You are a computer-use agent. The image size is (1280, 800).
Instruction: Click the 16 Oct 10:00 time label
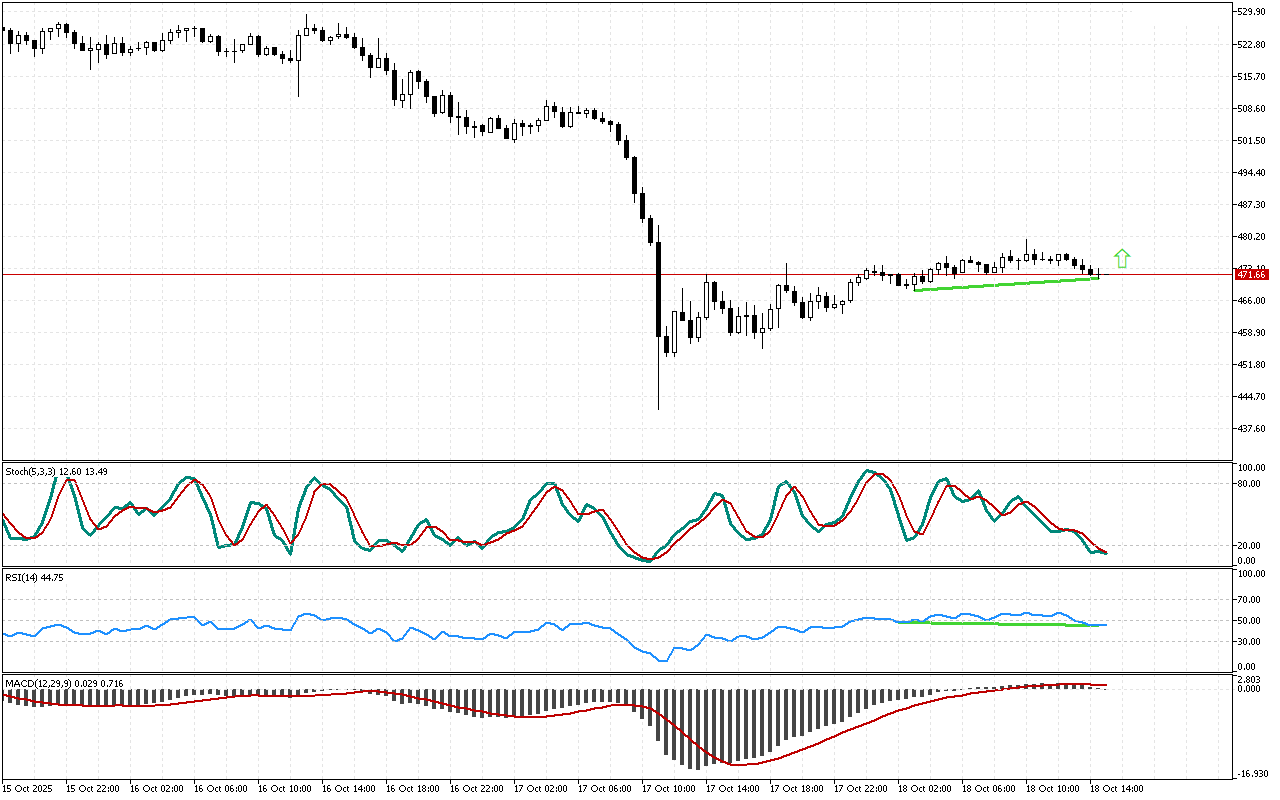(286, 788)
